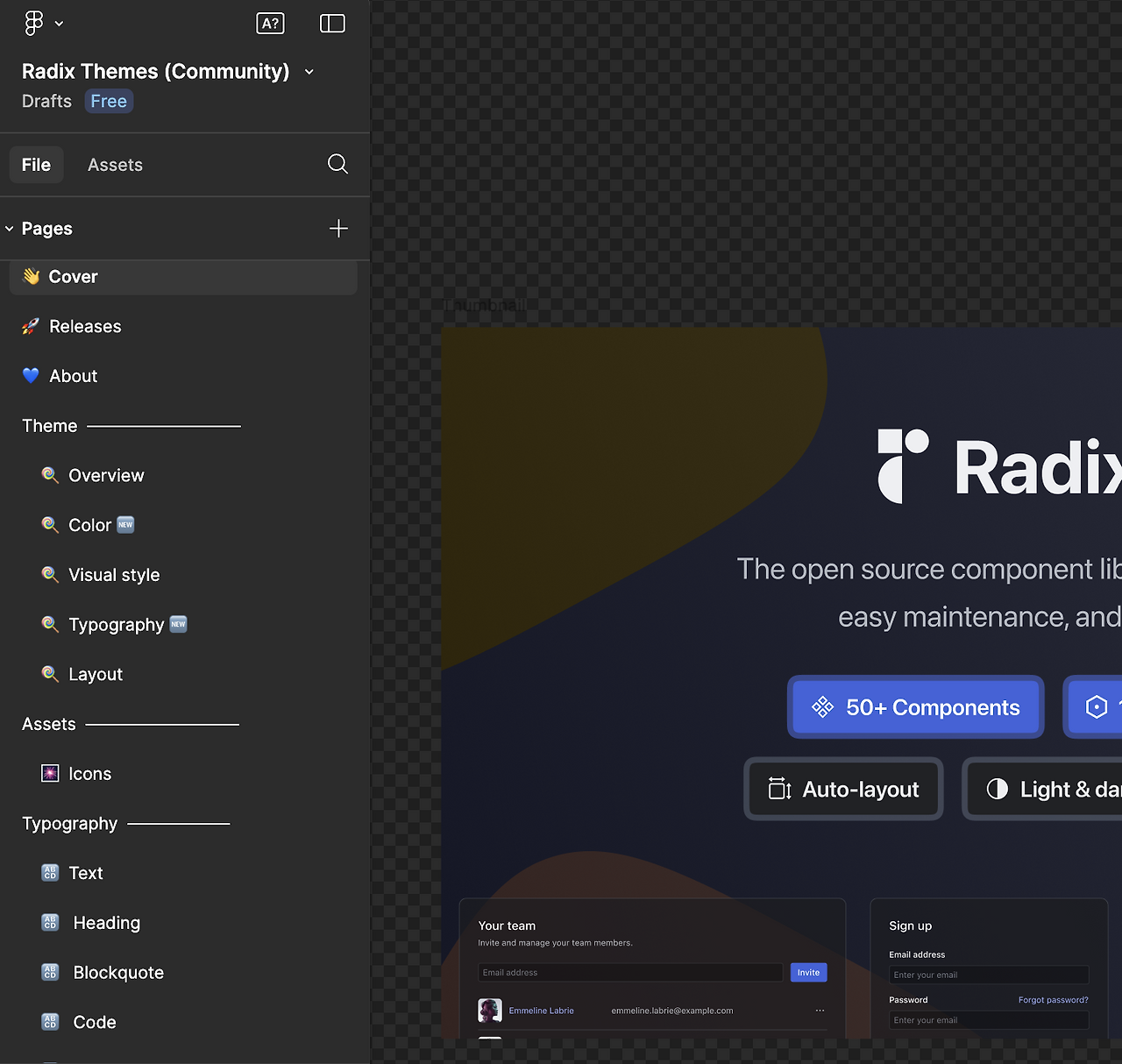
Task: Open the Figma main menu logo
Action: tap(33, 23)
